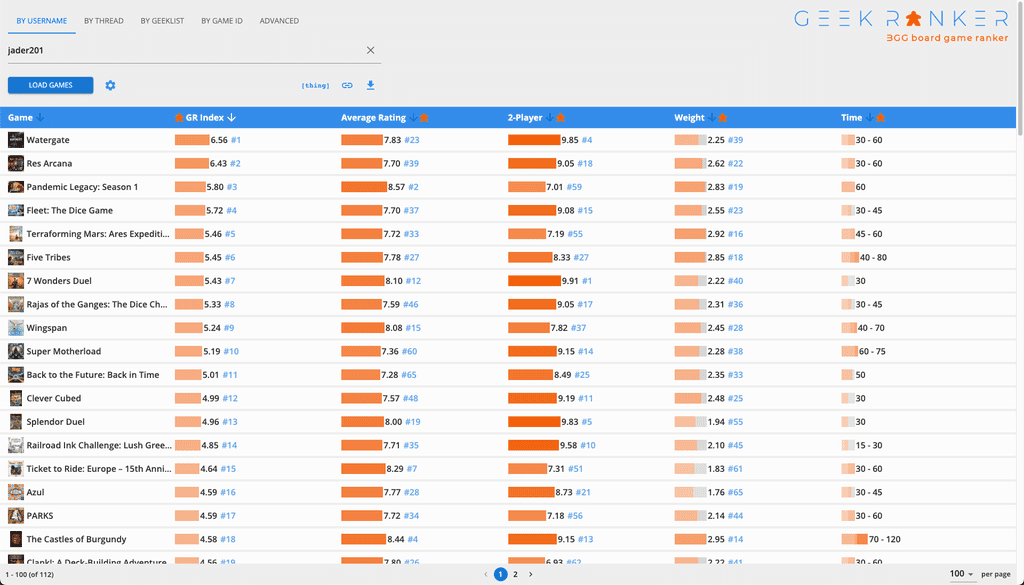Screen dimensions: 1024x585
Task: Copy permalink using the link icon
Action: (x=347, y=86)
